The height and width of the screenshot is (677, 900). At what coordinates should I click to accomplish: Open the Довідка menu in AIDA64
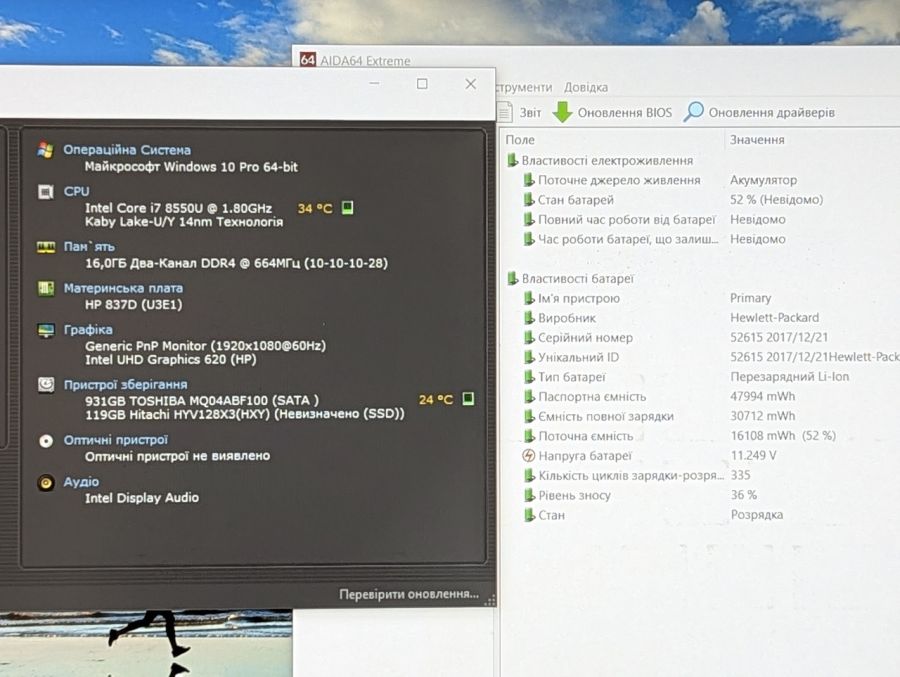[x=585, y=87]
